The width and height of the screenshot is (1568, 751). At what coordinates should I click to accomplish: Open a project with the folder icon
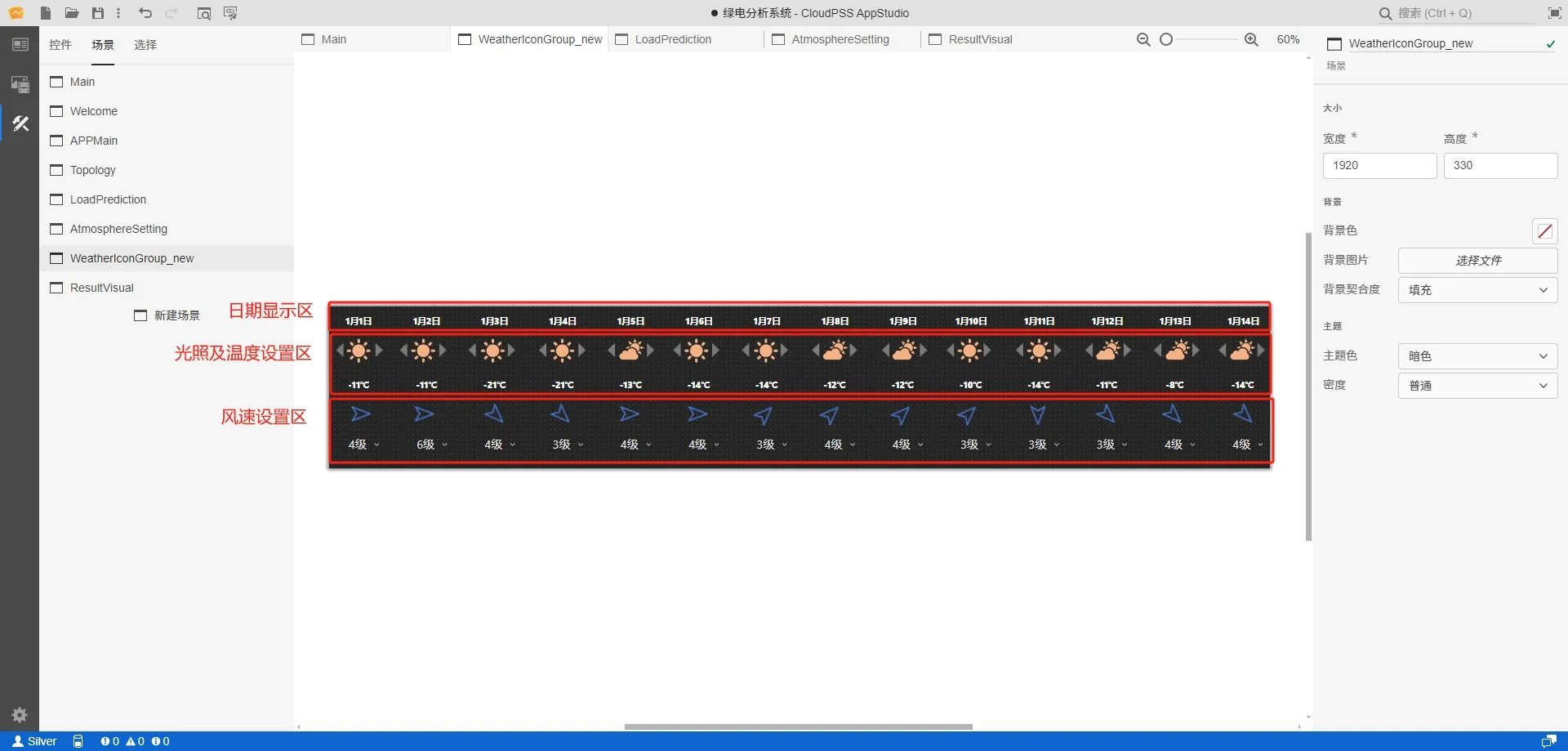point(72,13)
